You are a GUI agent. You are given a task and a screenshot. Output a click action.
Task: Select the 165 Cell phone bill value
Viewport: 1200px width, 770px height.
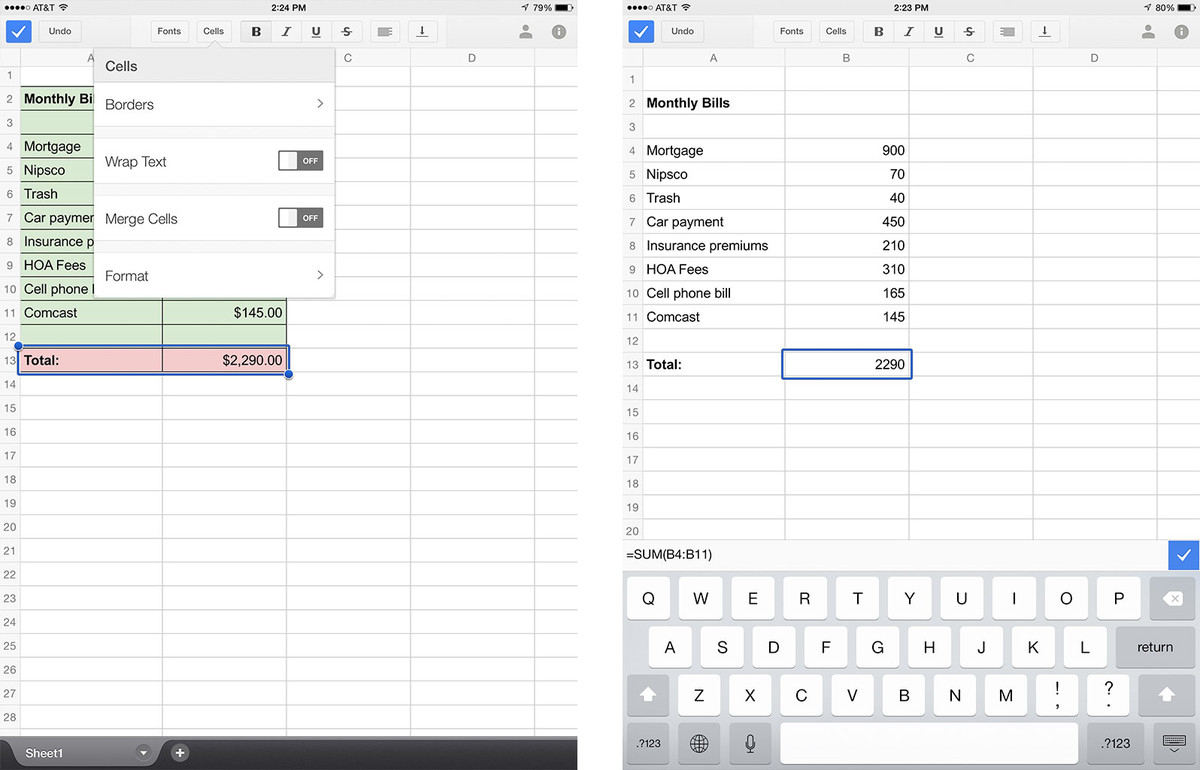pos(847,293)
